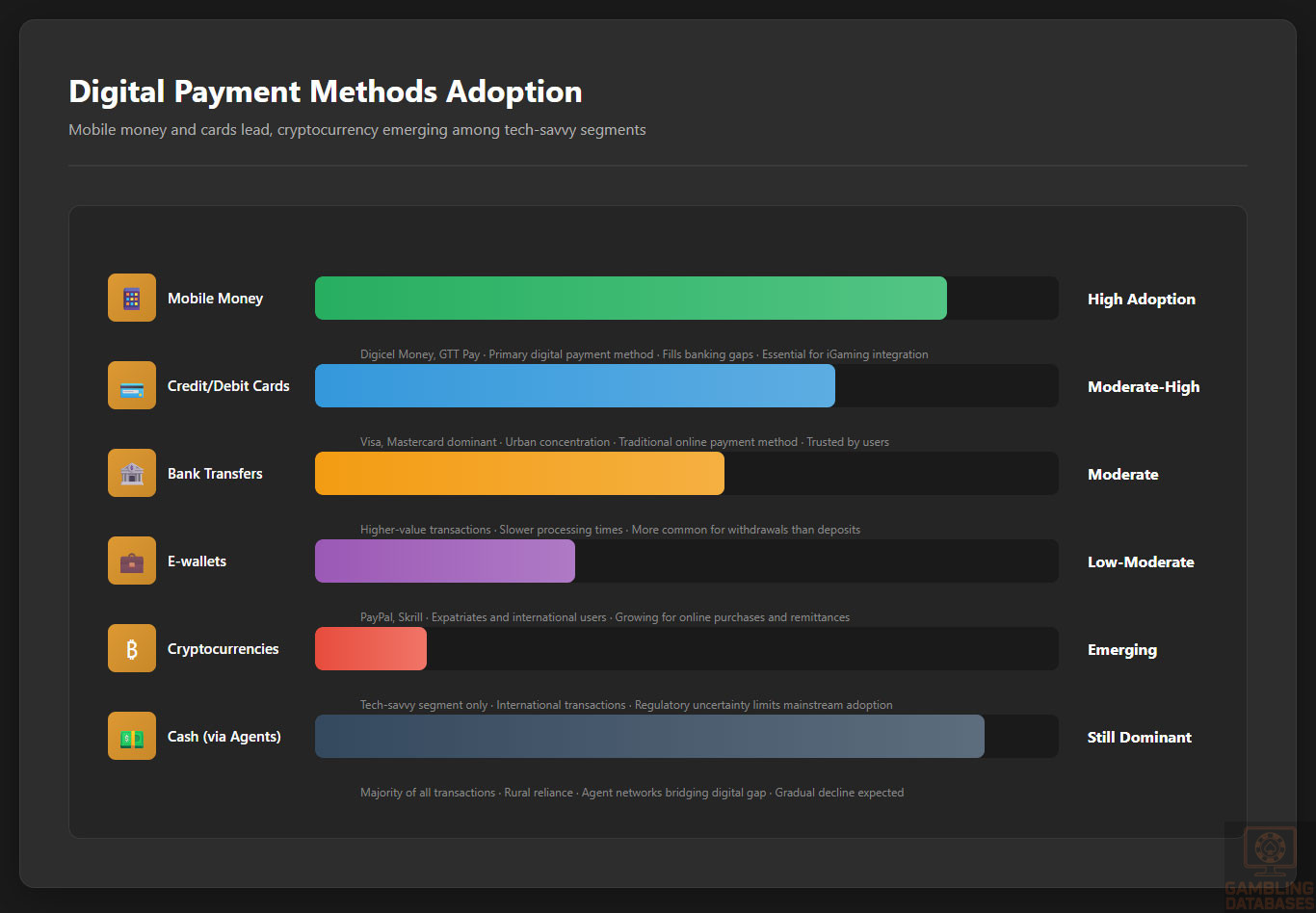Screen dimensions: 1316x913
Task: Click the blue Credit/Debit Cards bar
Action: tap(574, 386)
